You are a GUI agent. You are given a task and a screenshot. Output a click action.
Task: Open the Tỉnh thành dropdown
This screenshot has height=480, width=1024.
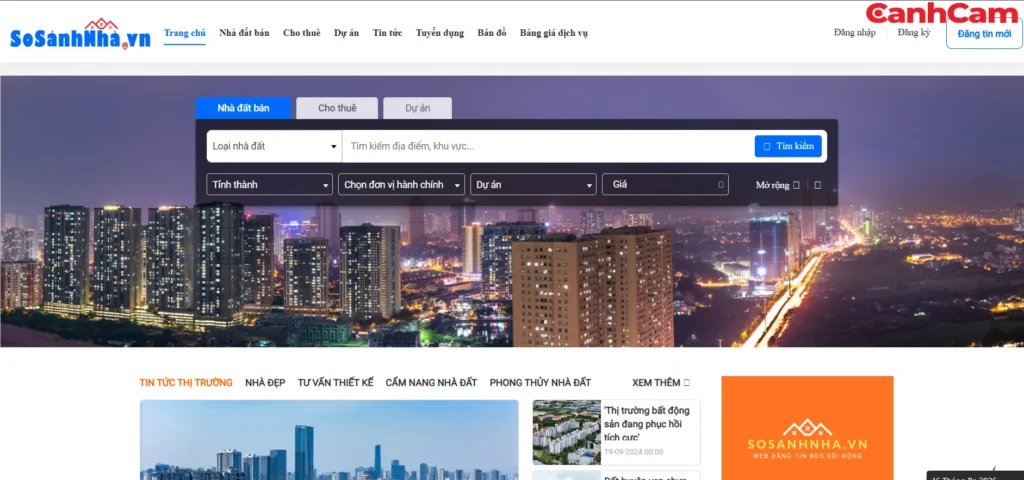click(270, 185)
